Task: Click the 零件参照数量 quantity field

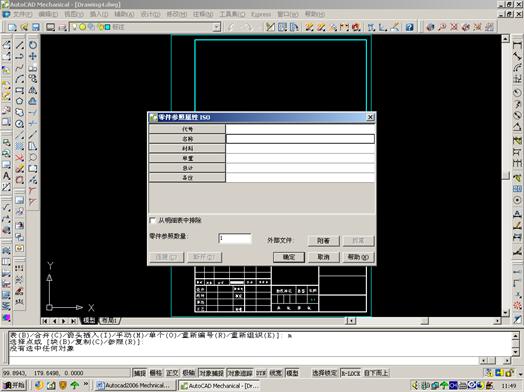Action: coord(235,238)
